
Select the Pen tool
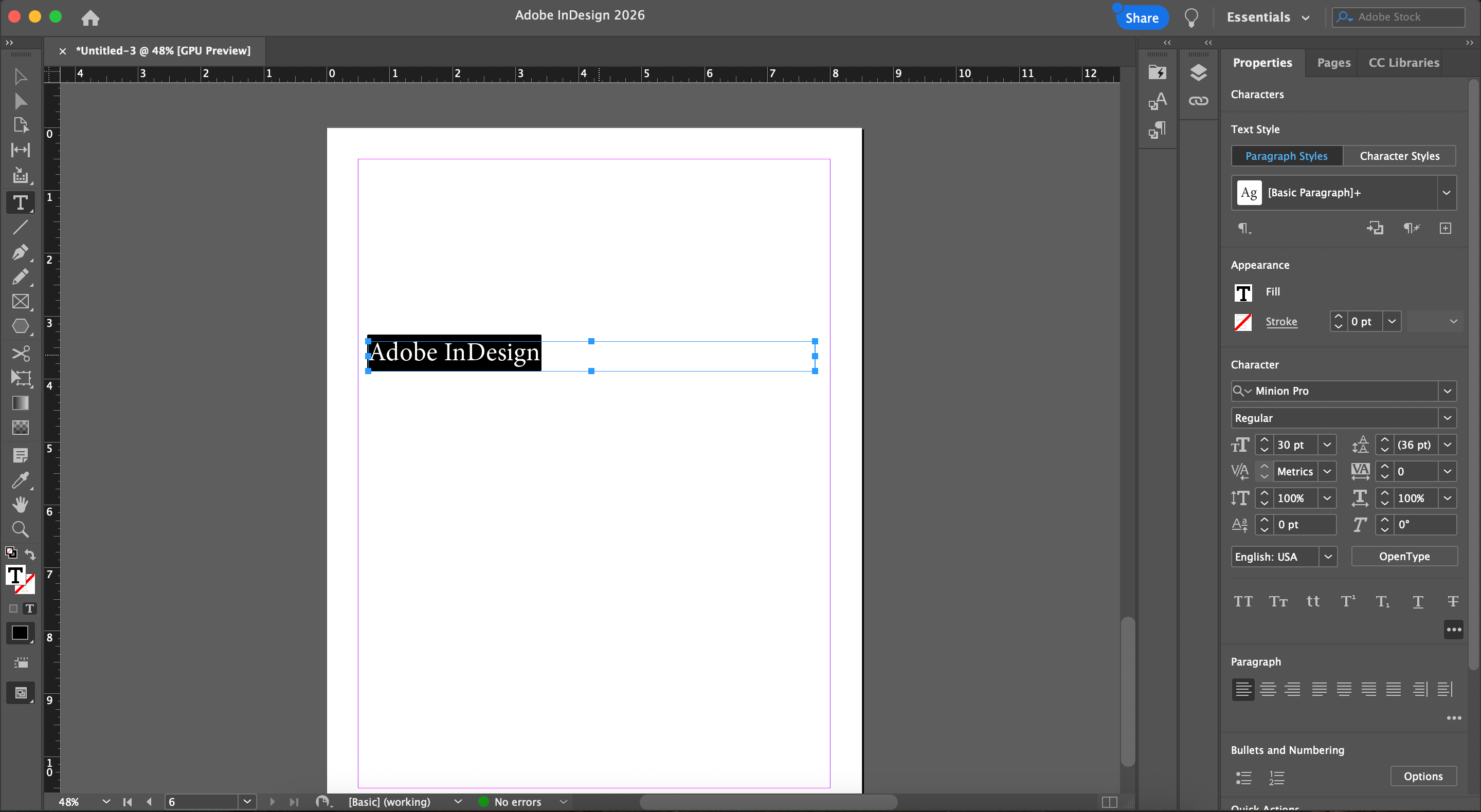pyautogui.click(x=20, y=252)
